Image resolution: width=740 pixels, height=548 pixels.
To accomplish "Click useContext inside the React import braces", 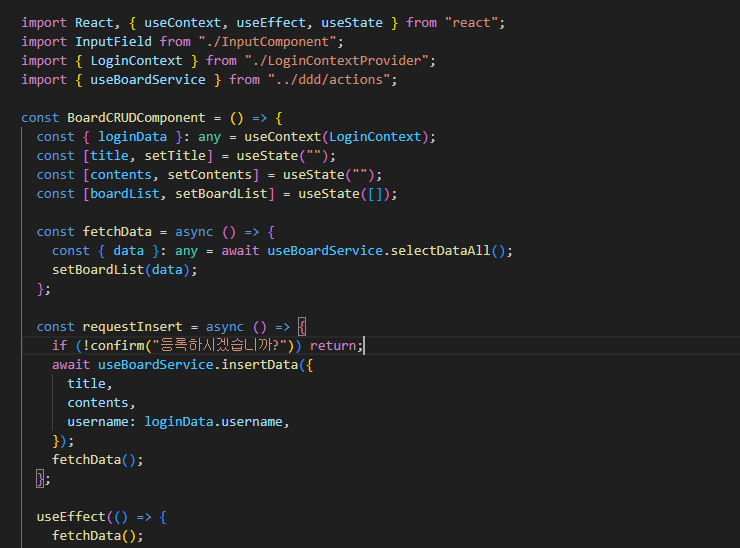I will pos(183,23).
